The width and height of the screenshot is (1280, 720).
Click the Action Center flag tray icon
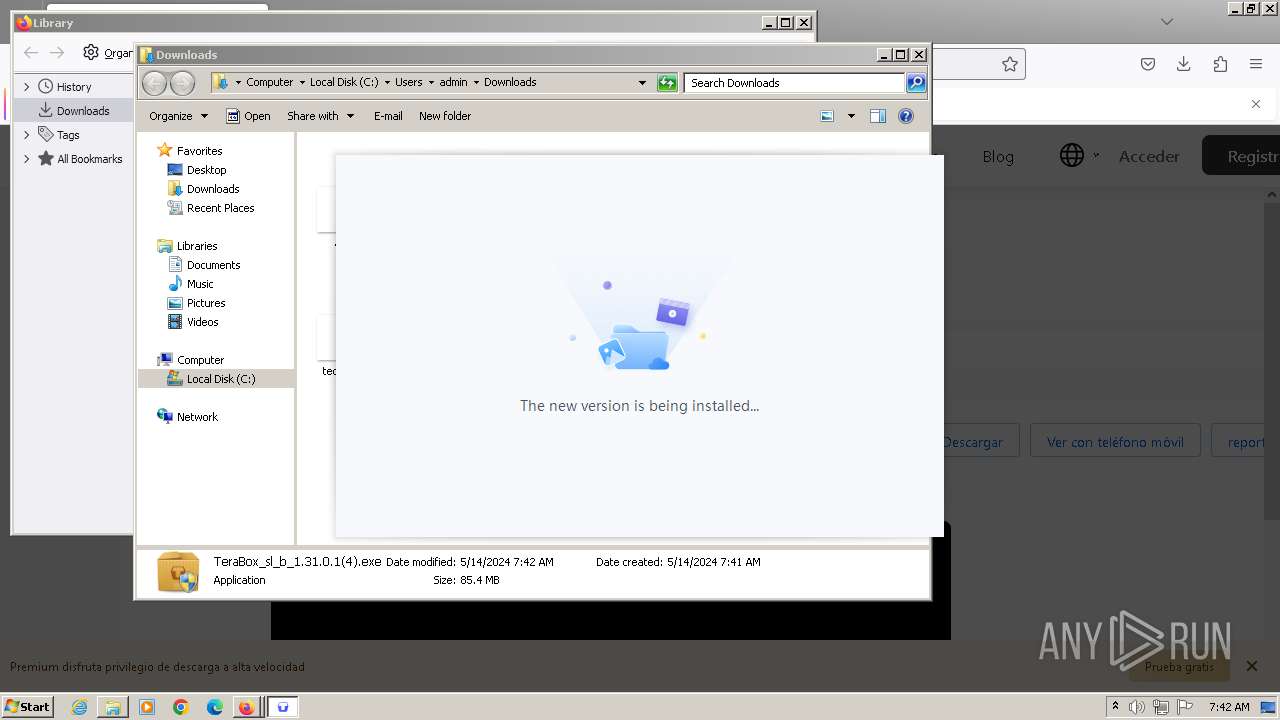tap(1184, 707)
